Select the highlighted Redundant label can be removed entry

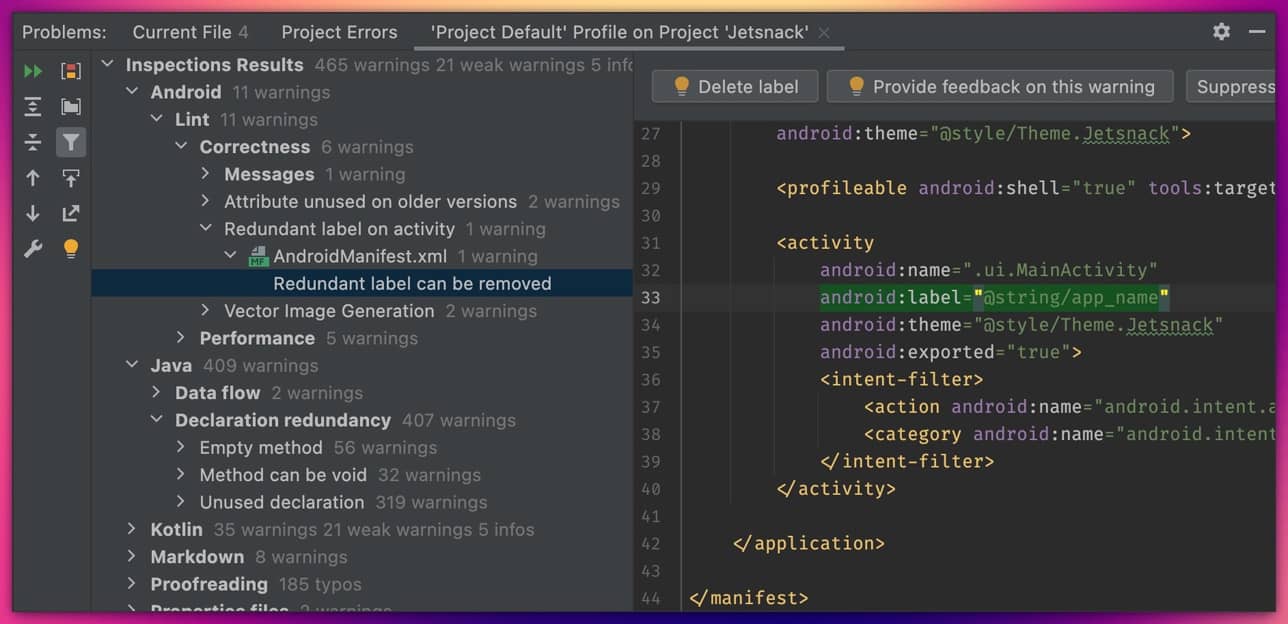pos(412,283)
